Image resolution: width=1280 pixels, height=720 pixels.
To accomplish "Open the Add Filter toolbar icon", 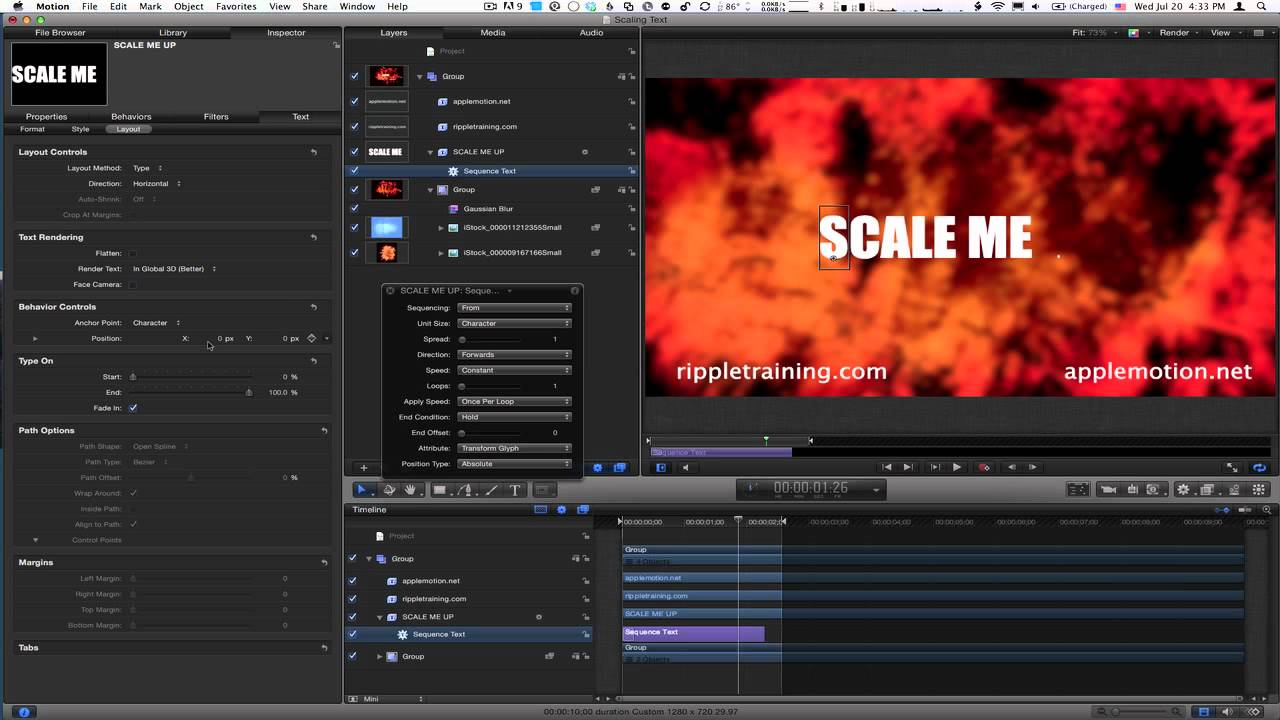I will pyautogui.click(x=1207, y=490).
